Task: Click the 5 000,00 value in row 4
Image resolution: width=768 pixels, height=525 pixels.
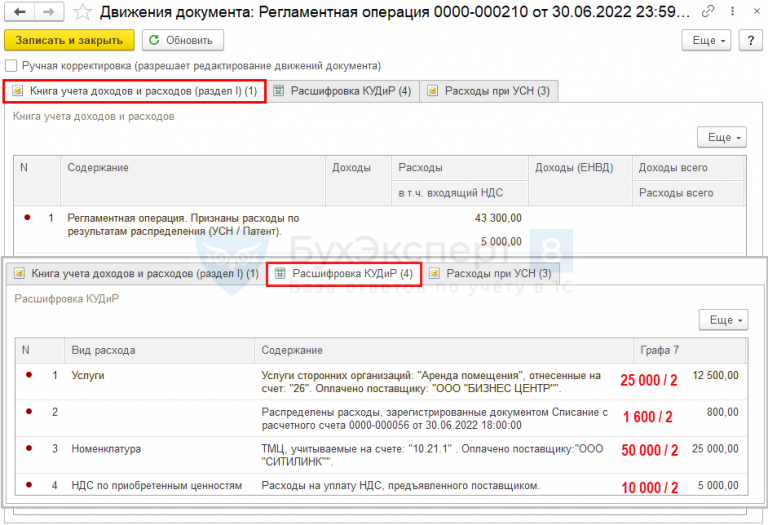Action: pos(718,485)
